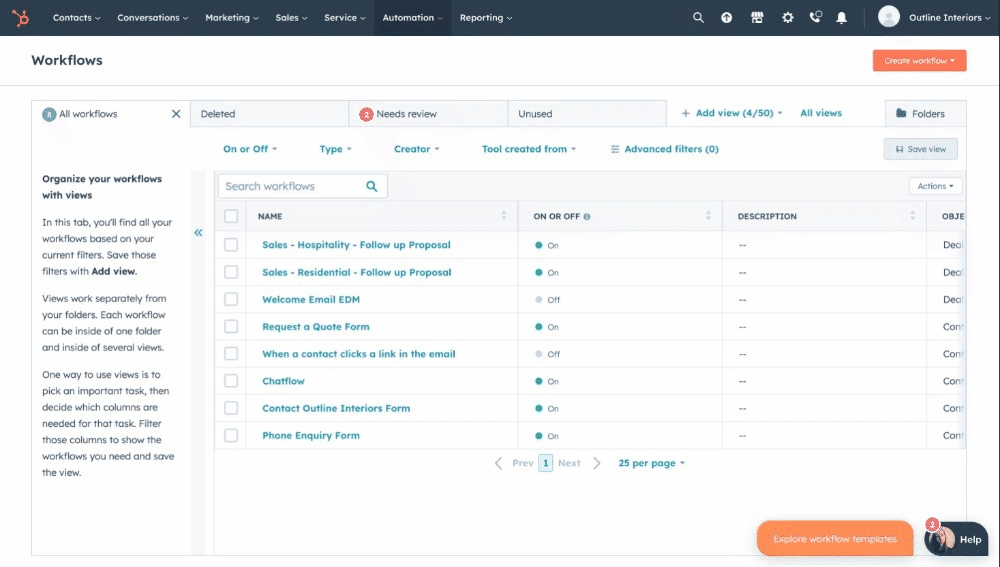The image size is (1000, 567).
Task: Open the Request a Quote Form workflow
Action: (316, 327)
